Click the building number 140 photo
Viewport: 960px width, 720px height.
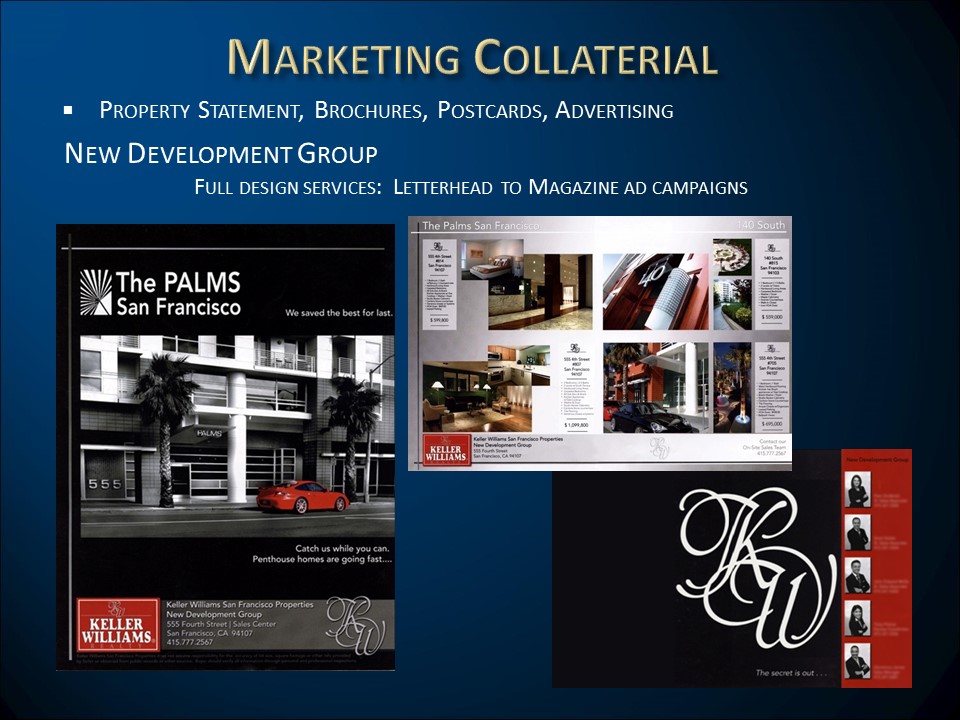coord(655,292)
